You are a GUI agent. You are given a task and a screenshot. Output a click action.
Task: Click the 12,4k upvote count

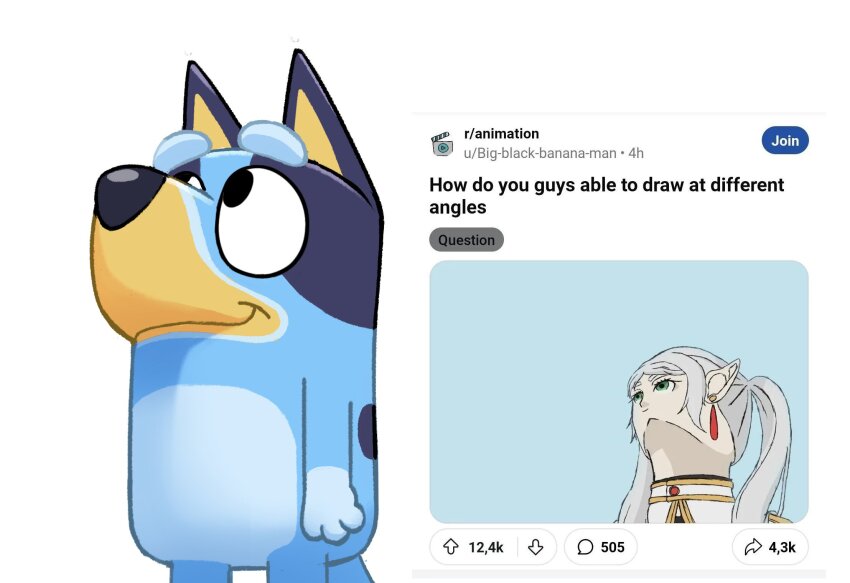(486, 547)
